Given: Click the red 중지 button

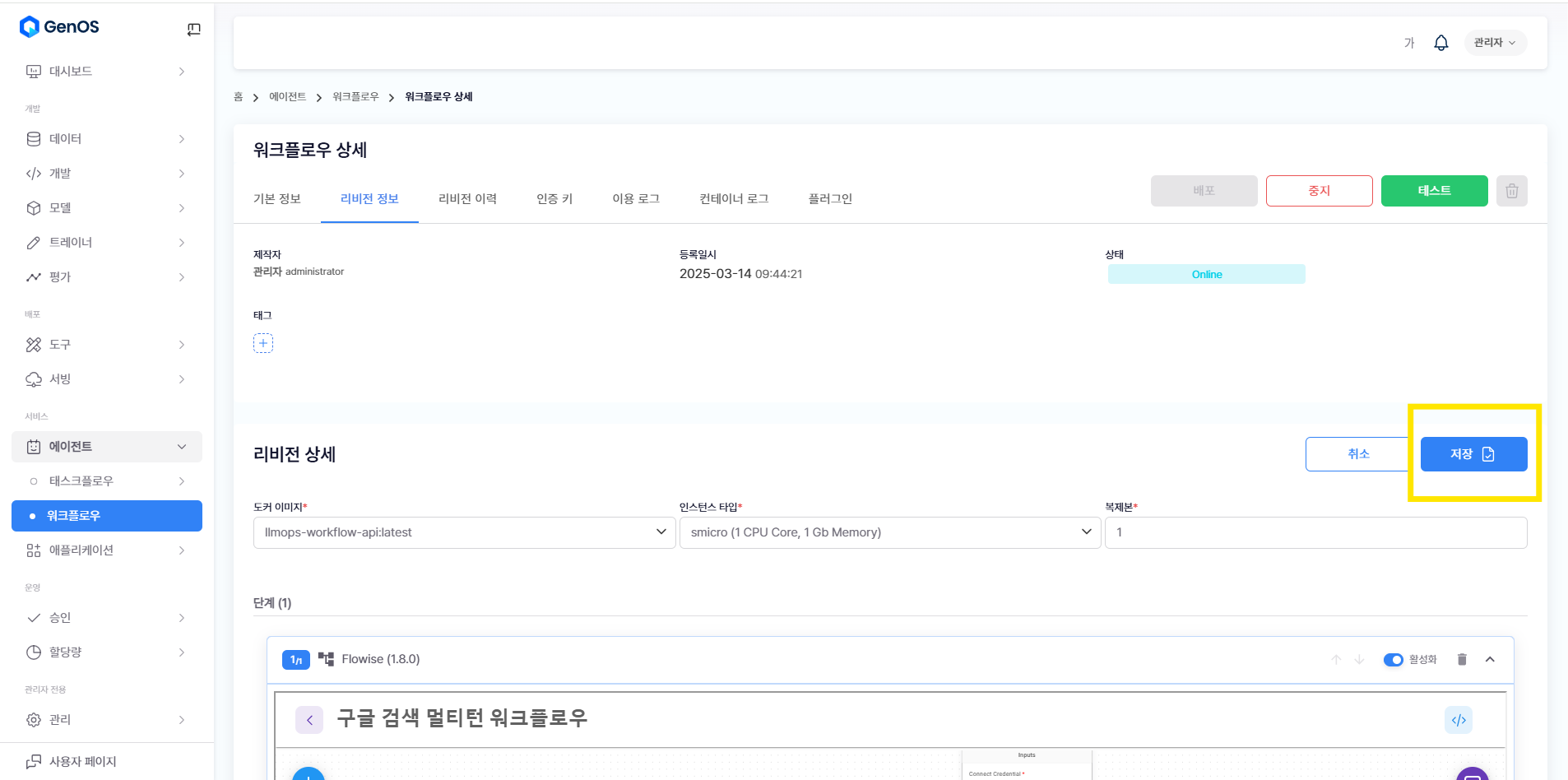Looking at the screenshot, I should (1319, 191).
